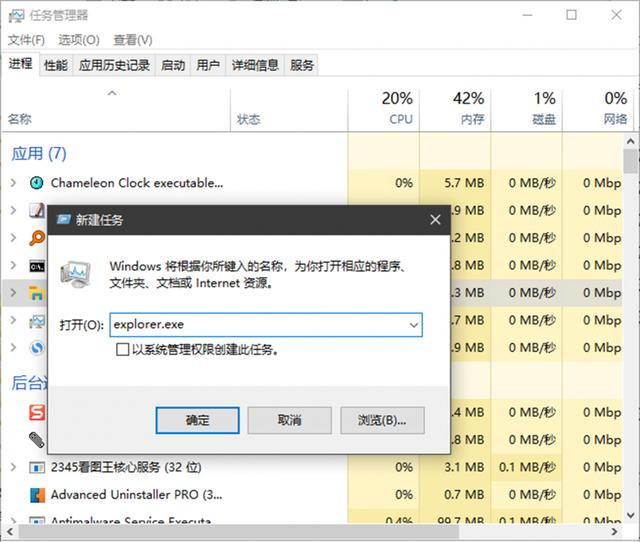Click the command prompt process icon
Image resolution: width=640 pixels, height=542 pixels.
[x=37, y=266]
